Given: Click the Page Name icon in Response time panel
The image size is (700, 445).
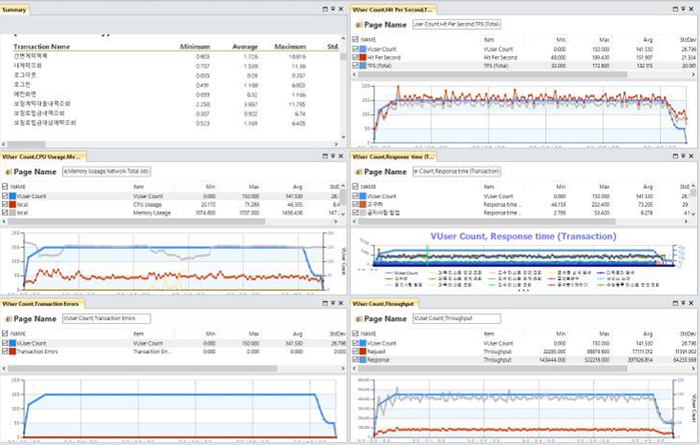Looking at the screenshot, I should pos(359,172).
